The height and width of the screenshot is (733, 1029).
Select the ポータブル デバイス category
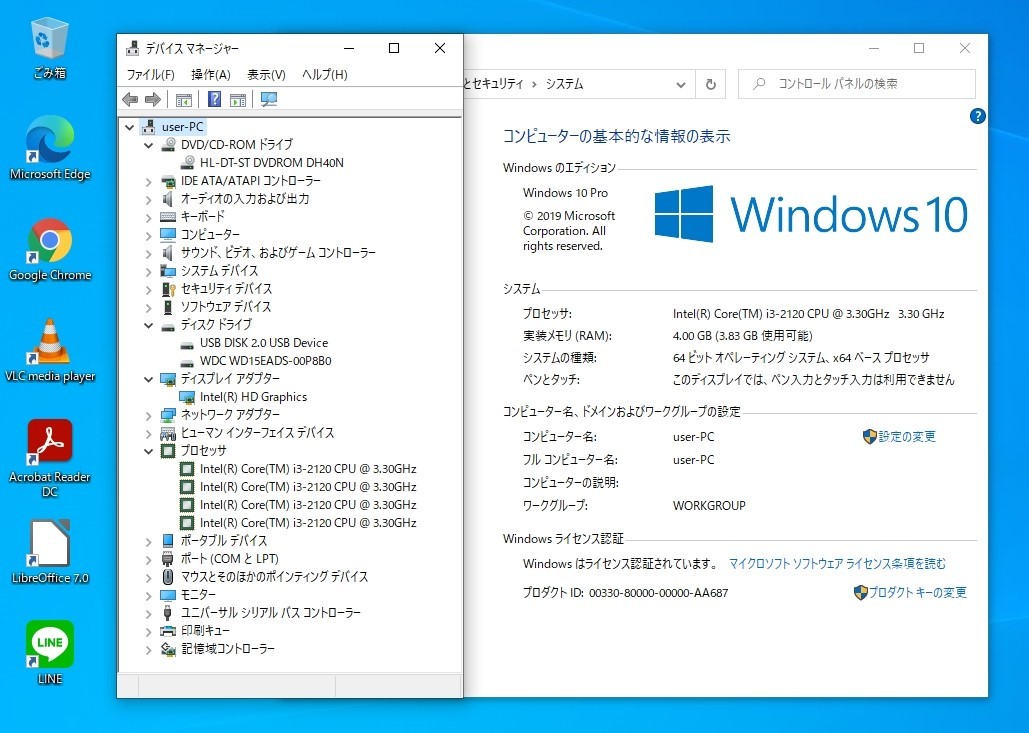click(224, 541)
